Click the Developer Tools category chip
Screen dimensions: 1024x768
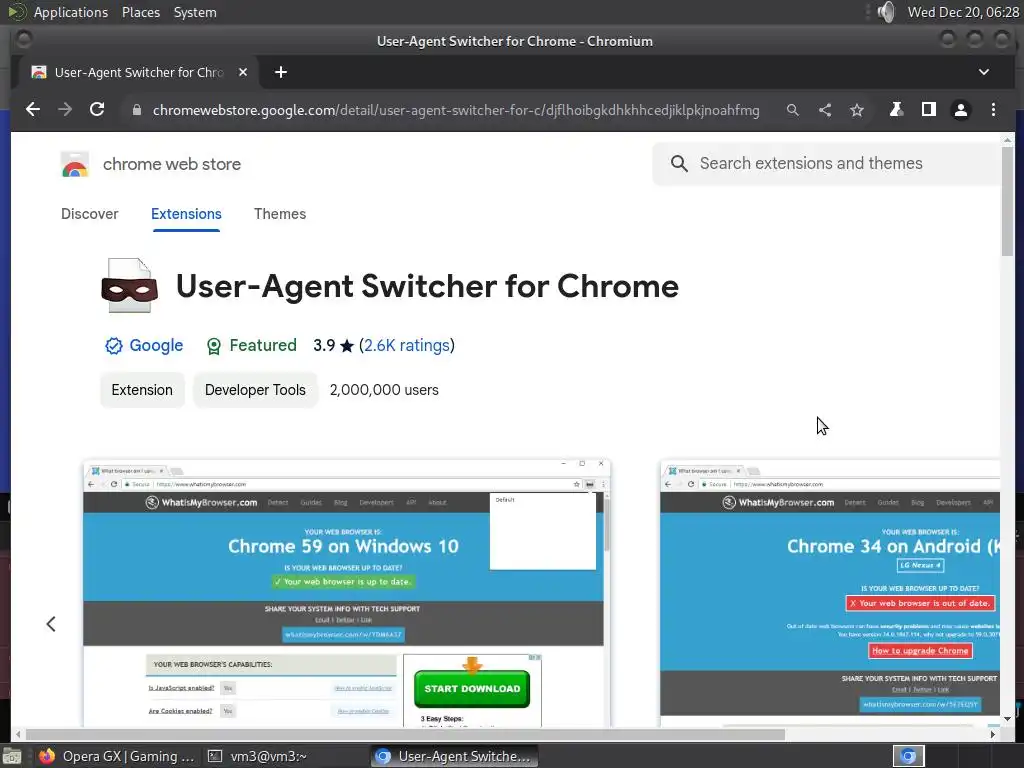coord(255,390)
